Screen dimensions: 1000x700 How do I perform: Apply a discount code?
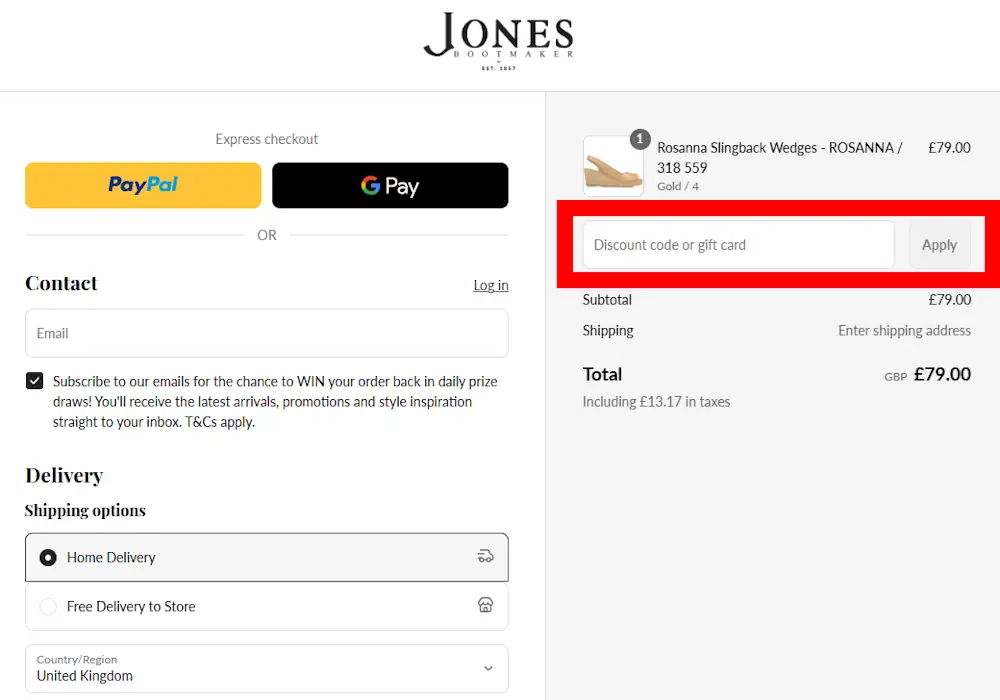(939, 244)
